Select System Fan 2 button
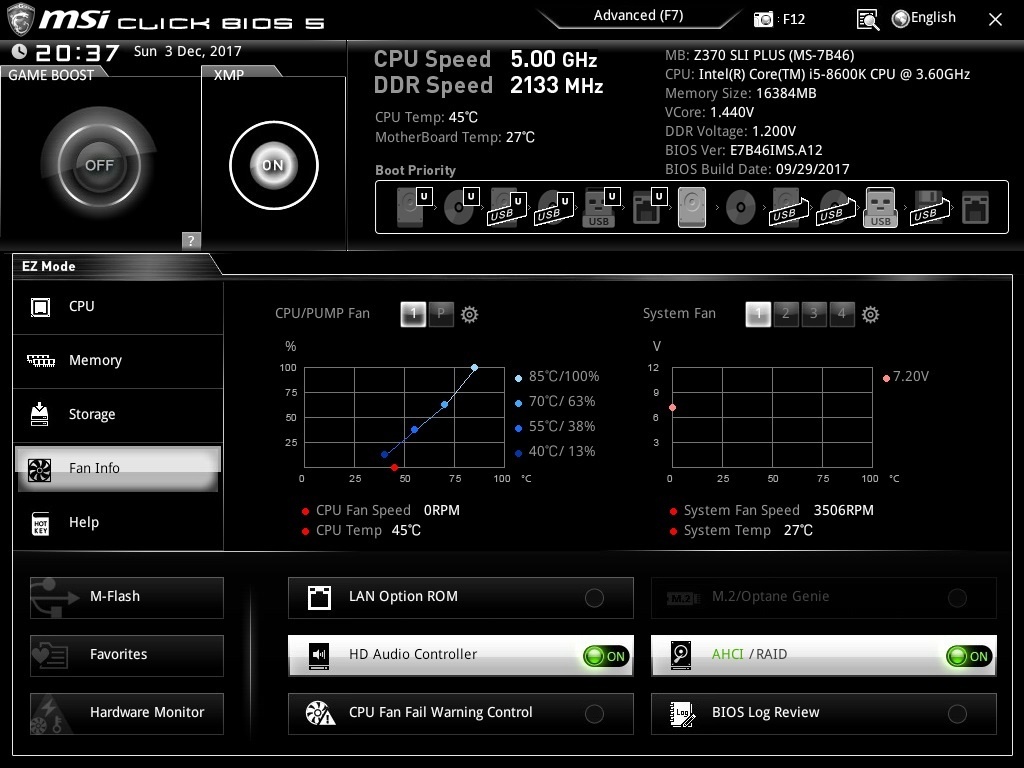The image size is (1024, 768). pos(786,314)
